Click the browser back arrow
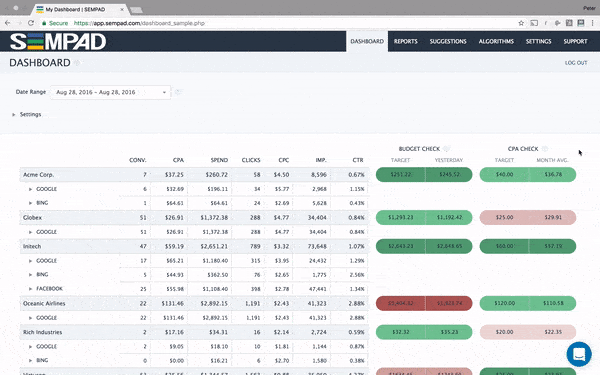 click(7, 23)
